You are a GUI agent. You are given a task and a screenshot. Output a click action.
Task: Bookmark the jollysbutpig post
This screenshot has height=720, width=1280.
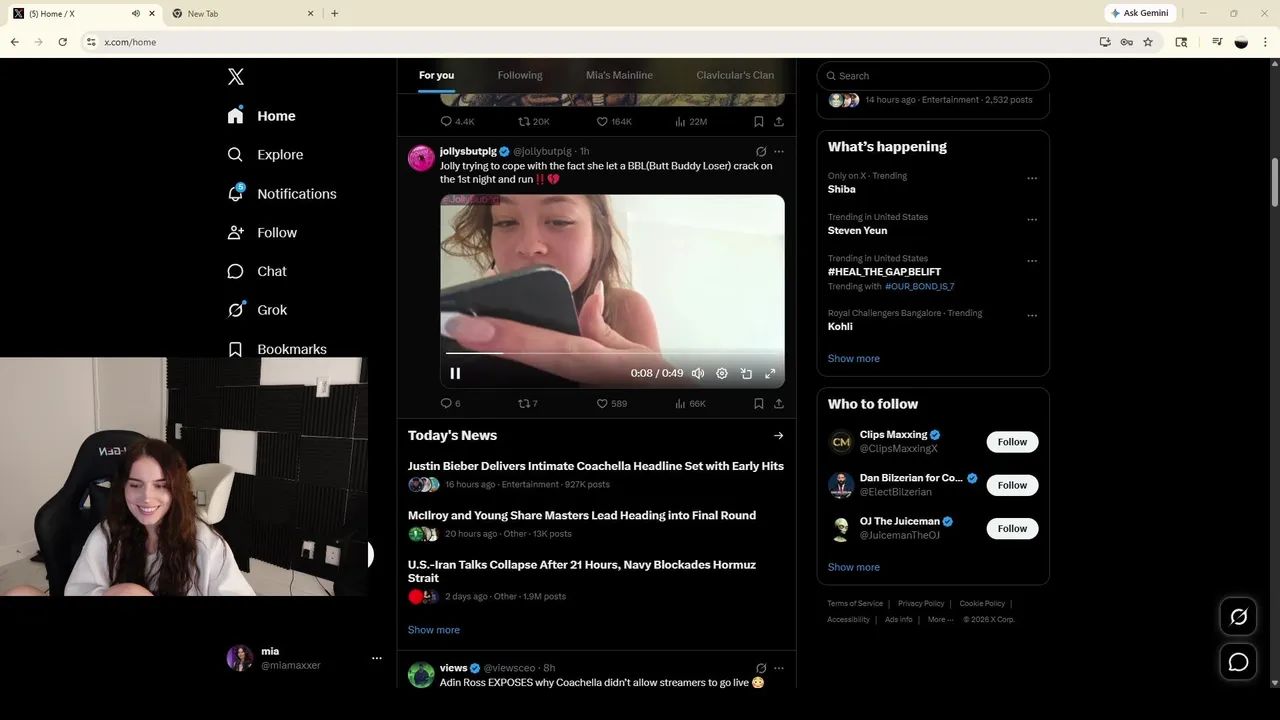pos(758,404)
